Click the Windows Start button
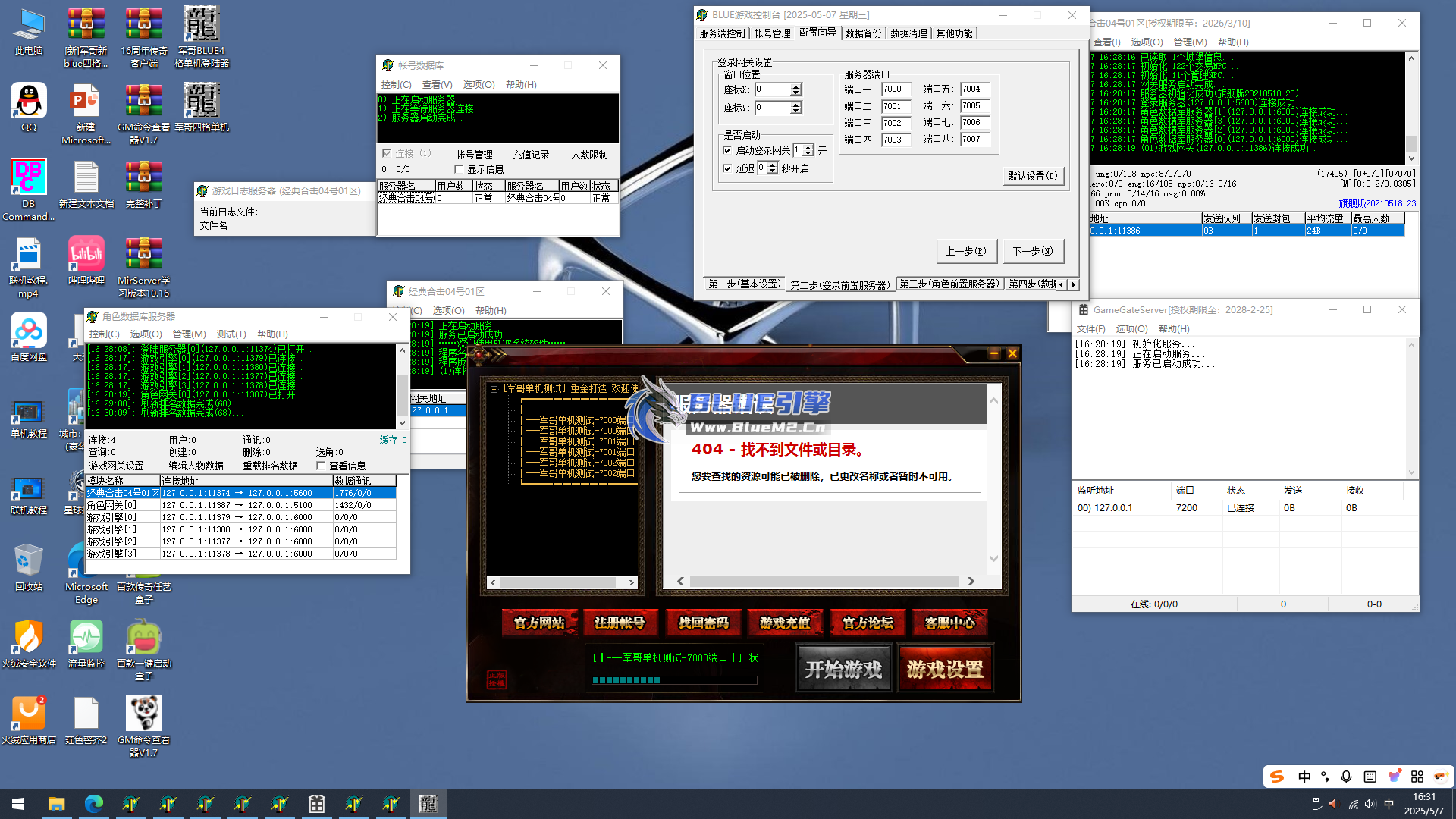Image resolution: width=1456 pixels, height=819 pixels. (x=18, y=804)
